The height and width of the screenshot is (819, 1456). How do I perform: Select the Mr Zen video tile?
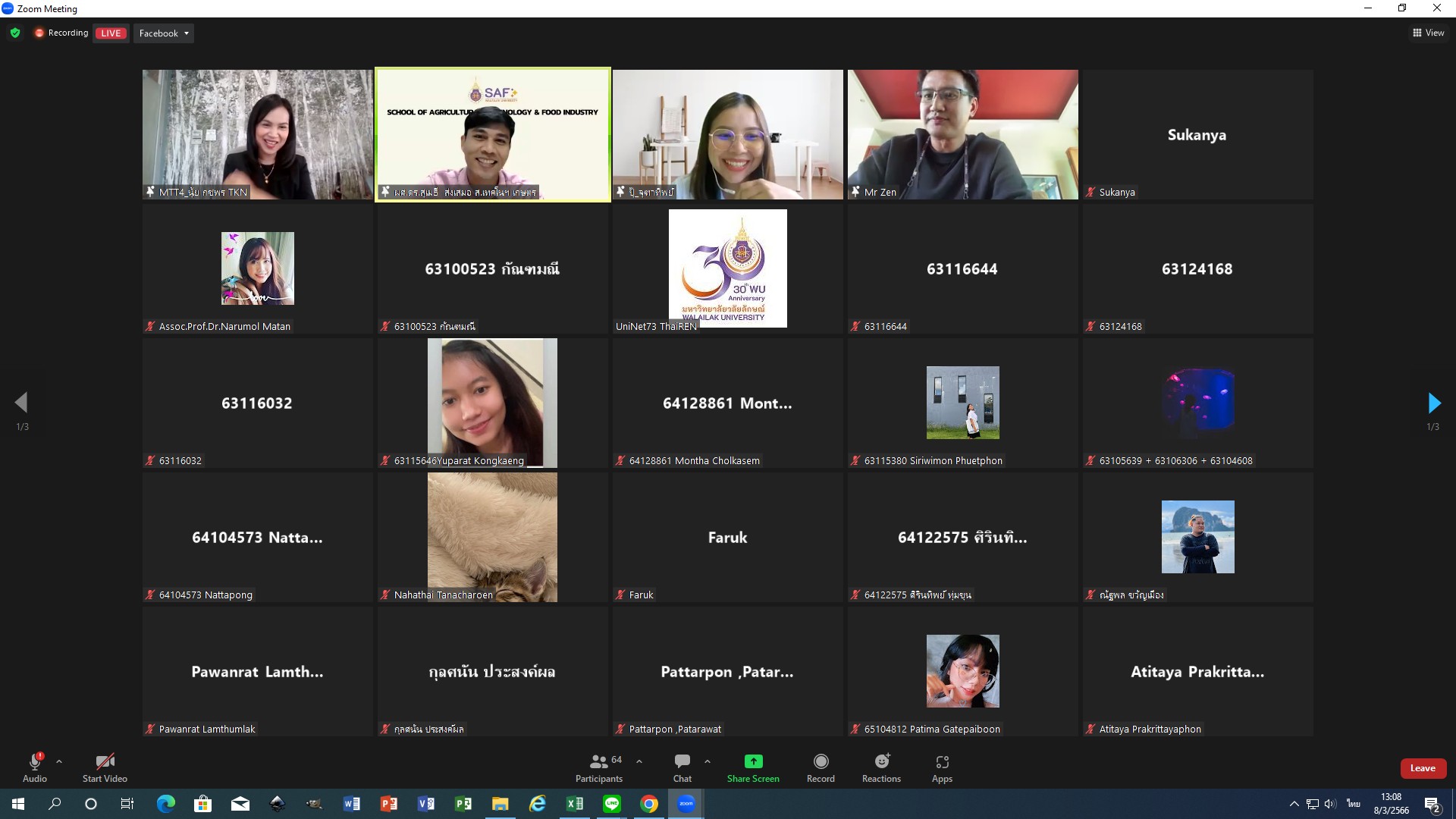(x=962, y=134)
